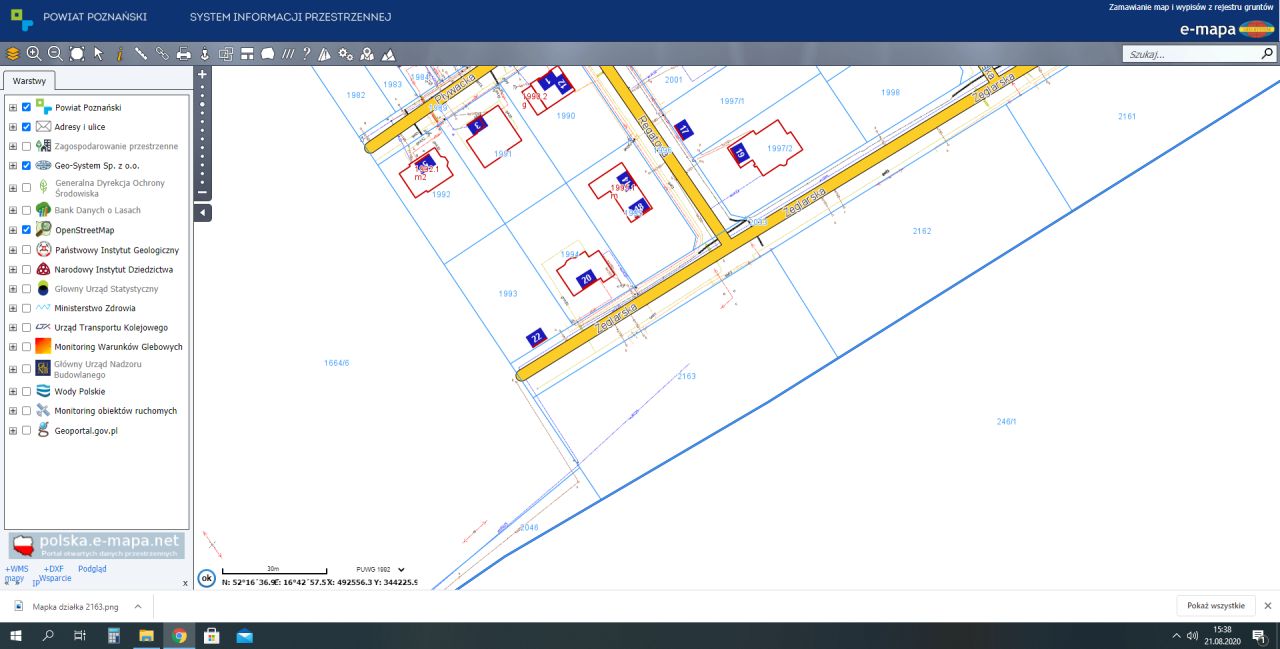
Task: Click the print map icon
Action: pyautogui.click(x=184, y=54)
